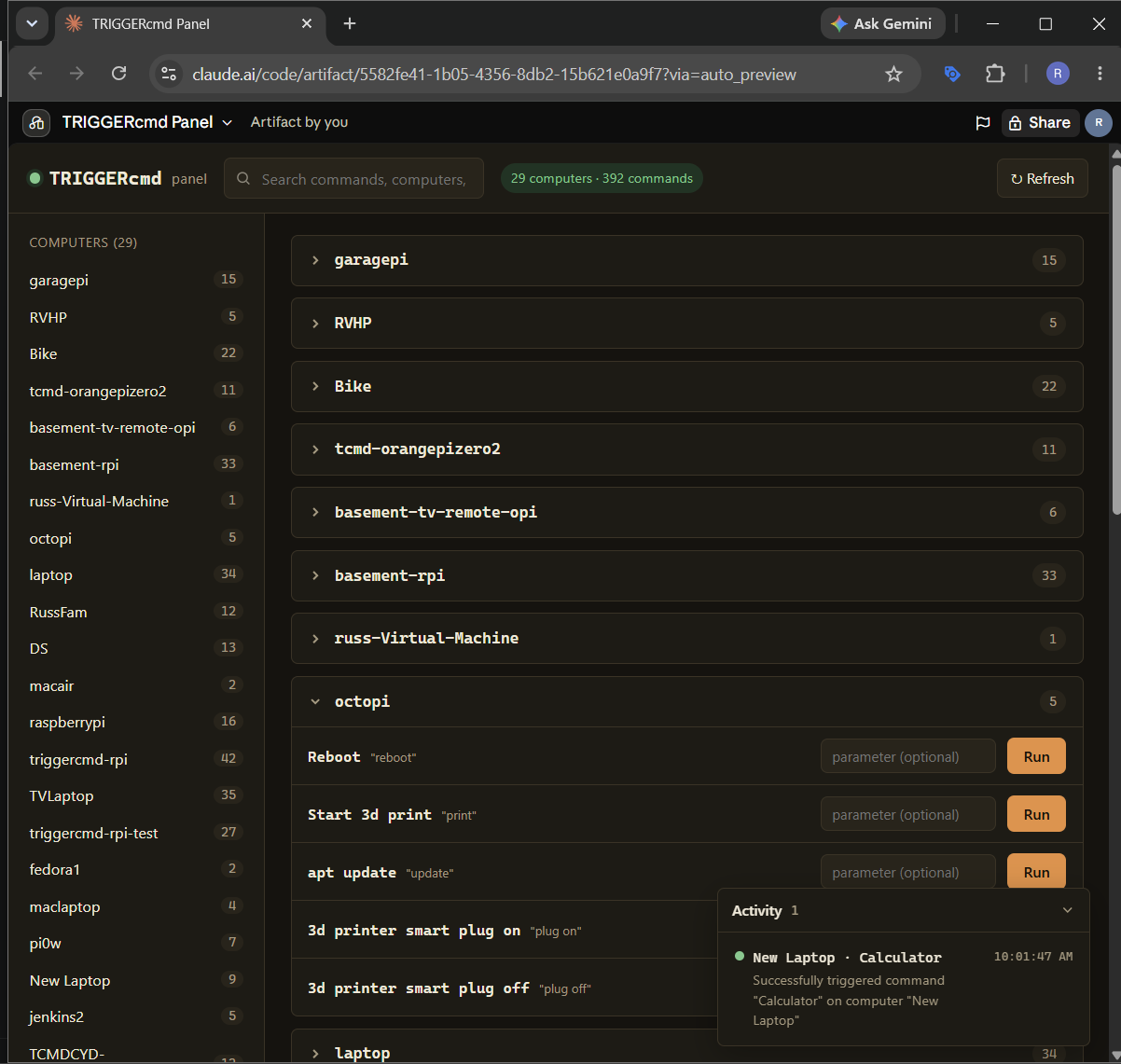Expand the basement-rpi group

click(687, 575)
